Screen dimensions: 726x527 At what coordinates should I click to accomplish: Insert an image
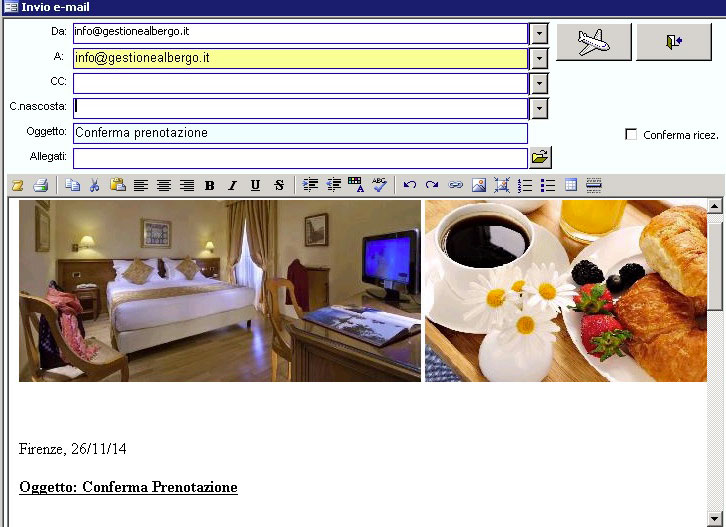coord(479,185)
